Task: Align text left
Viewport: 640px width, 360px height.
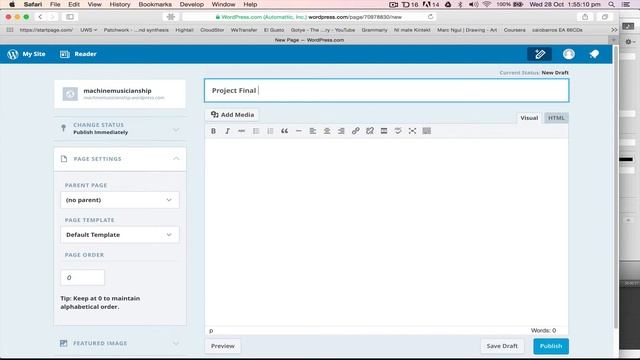Action: pos(313,131)
